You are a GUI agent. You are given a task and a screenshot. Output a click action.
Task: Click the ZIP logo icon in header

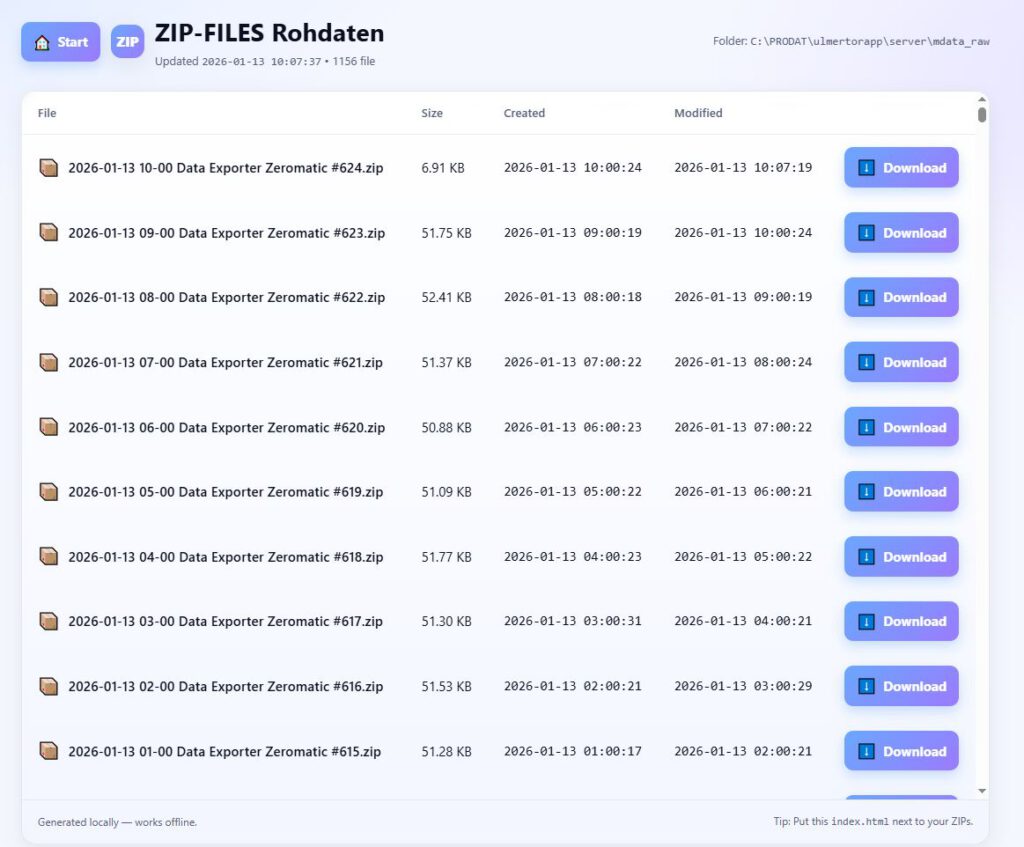[x=127, y=42]
